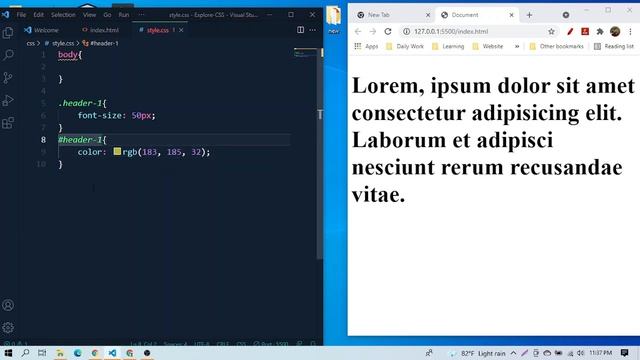The height and width of the screenshot is (360, 640).
Task: Open the View menu in VS Code
Action: (89, 15)
